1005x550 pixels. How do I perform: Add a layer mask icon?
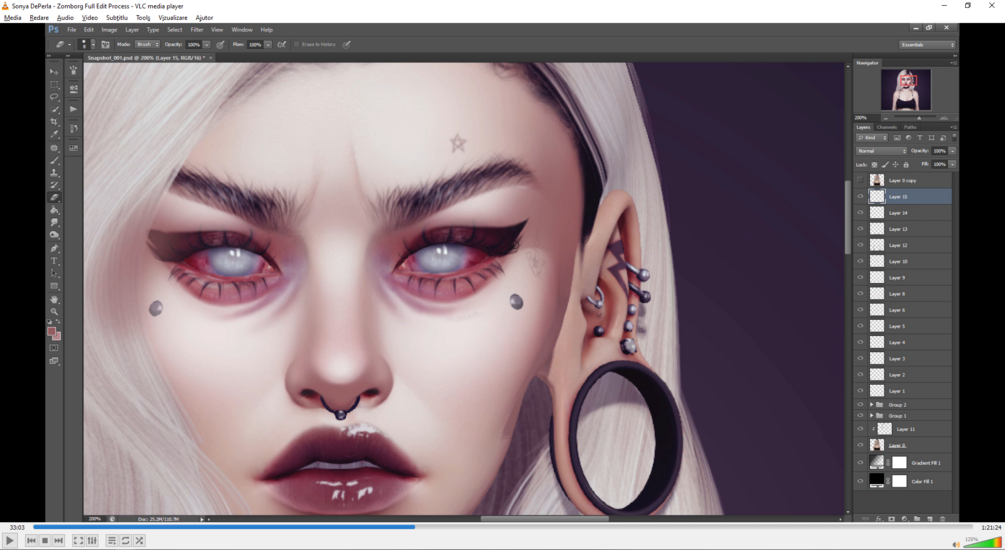tap(892, 519)
